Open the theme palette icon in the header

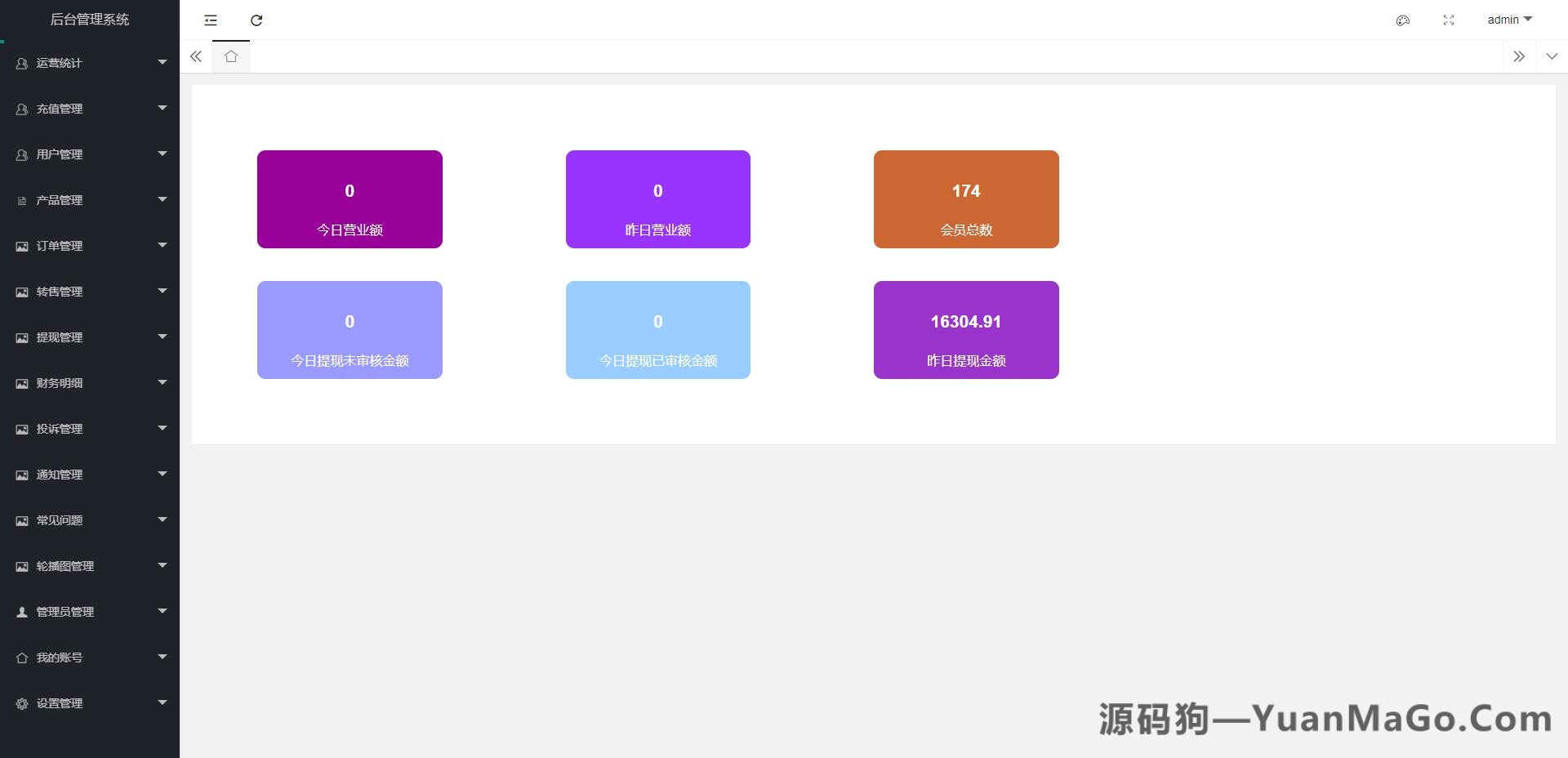pyautogui.click(x=1403, y=20)
